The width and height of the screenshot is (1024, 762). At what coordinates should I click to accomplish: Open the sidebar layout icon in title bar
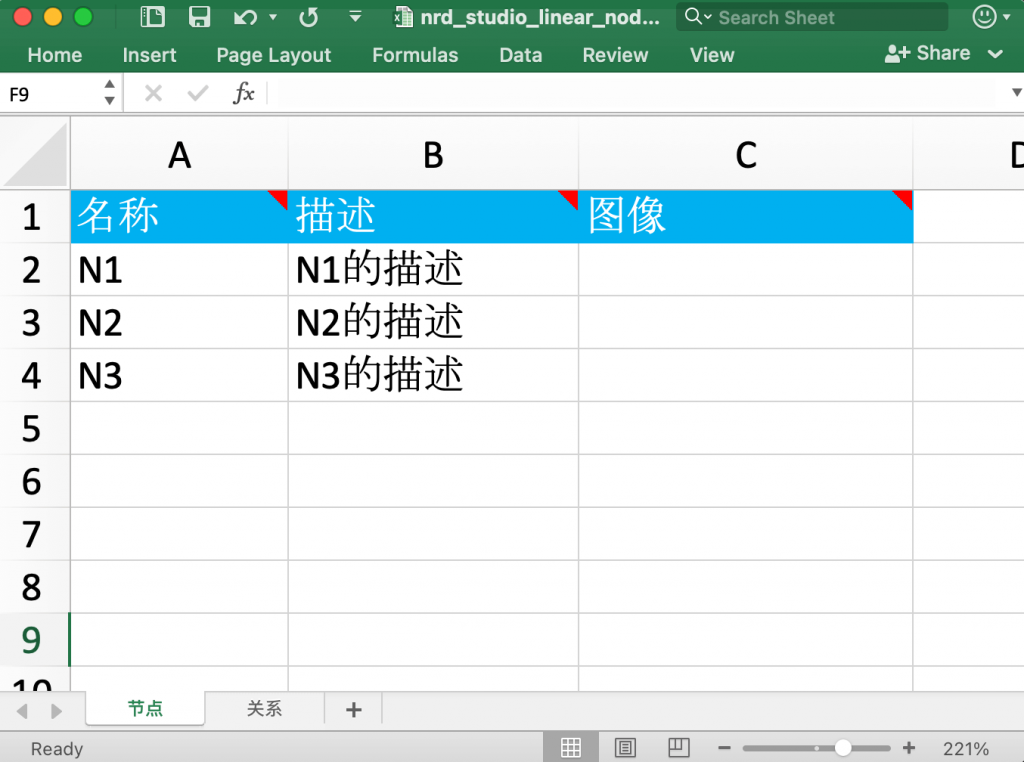(153, 17)
